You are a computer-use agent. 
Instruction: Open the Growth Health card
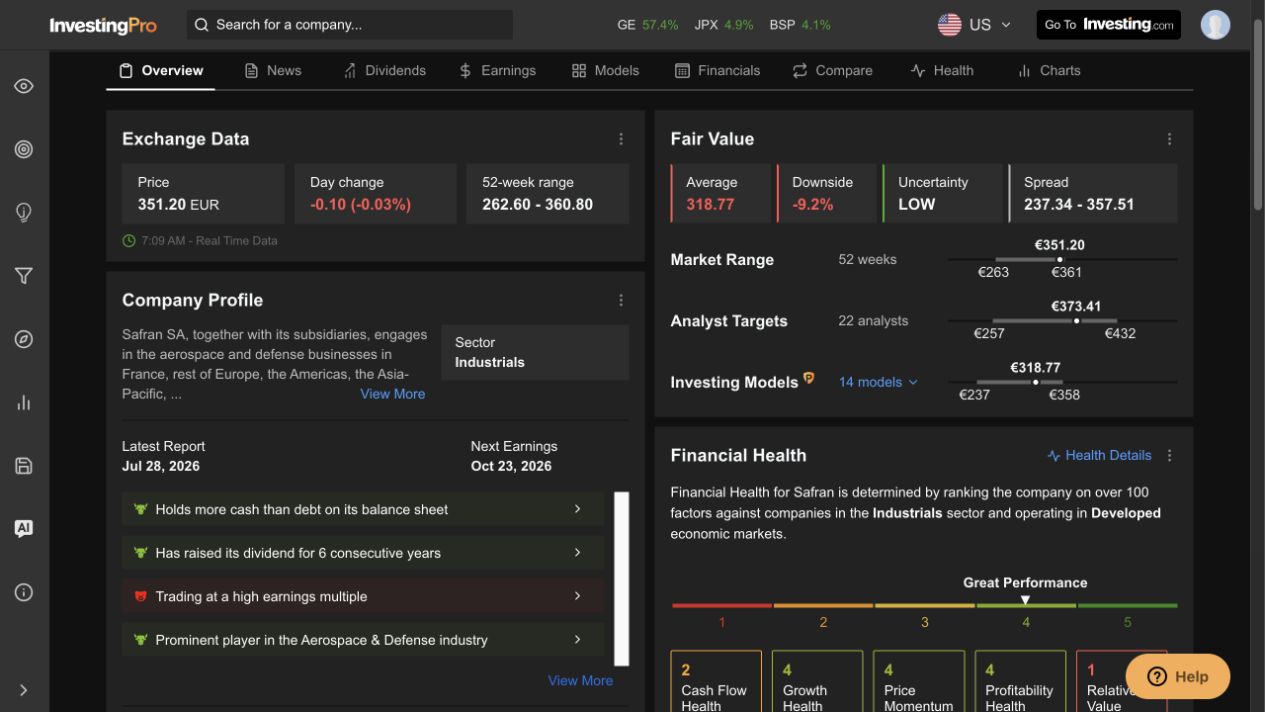[x=817, y=682]
